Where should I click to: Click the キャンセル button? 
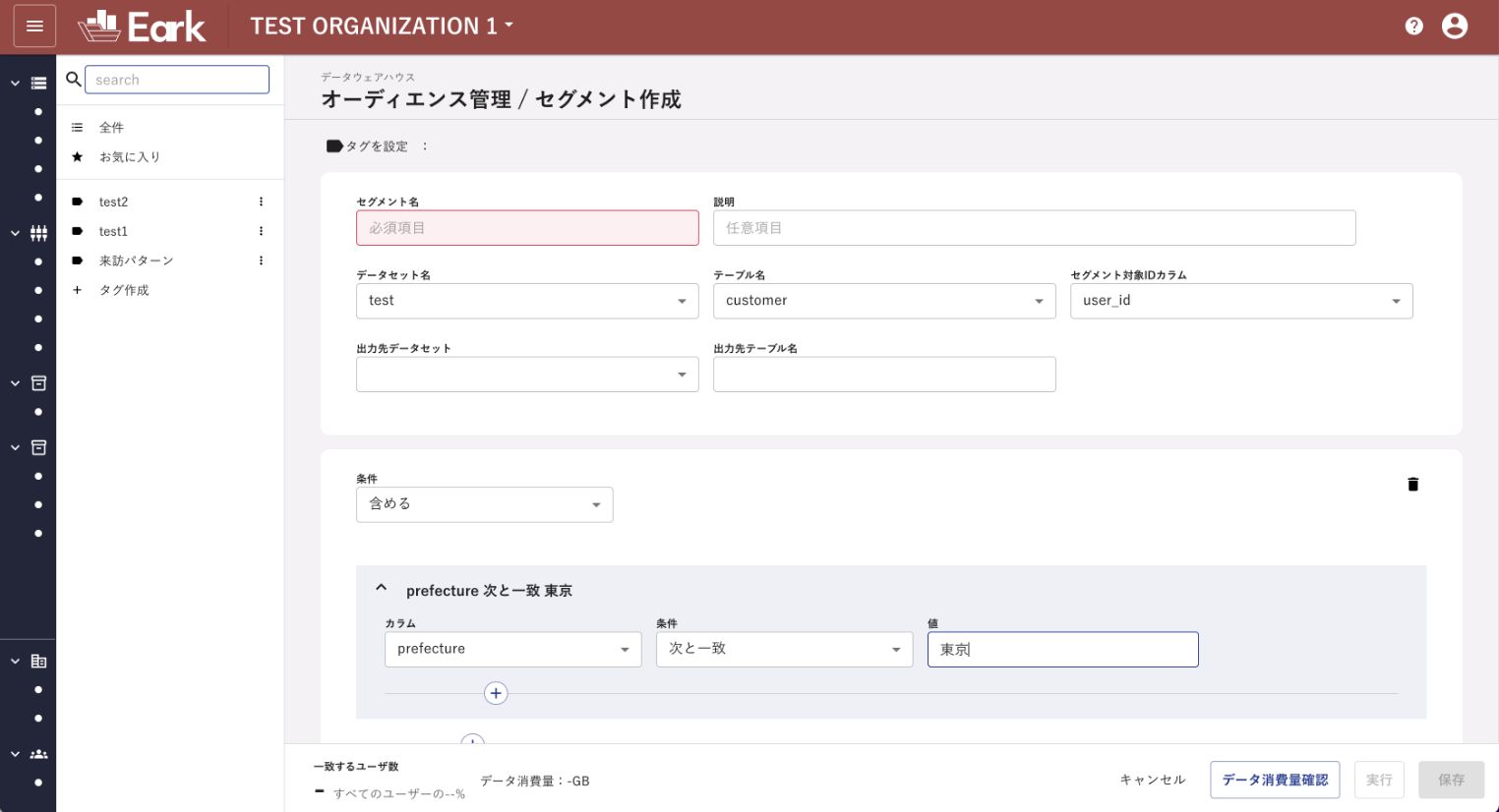[x=1153, y=780]
